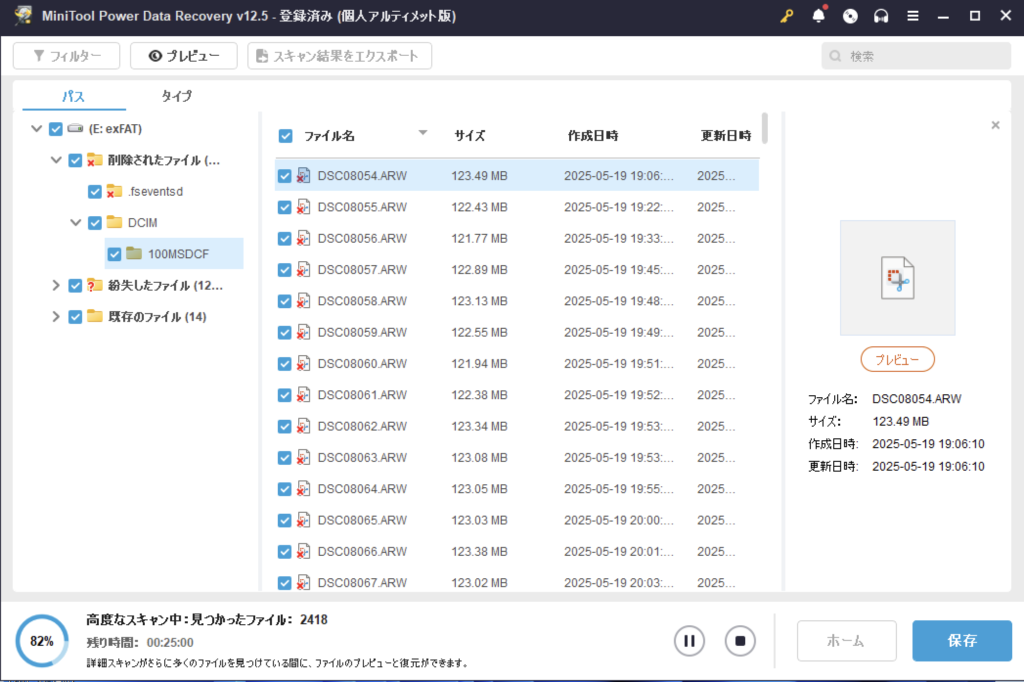
Task: Click the プレビュー toolbar button
Action: [184, 56]
